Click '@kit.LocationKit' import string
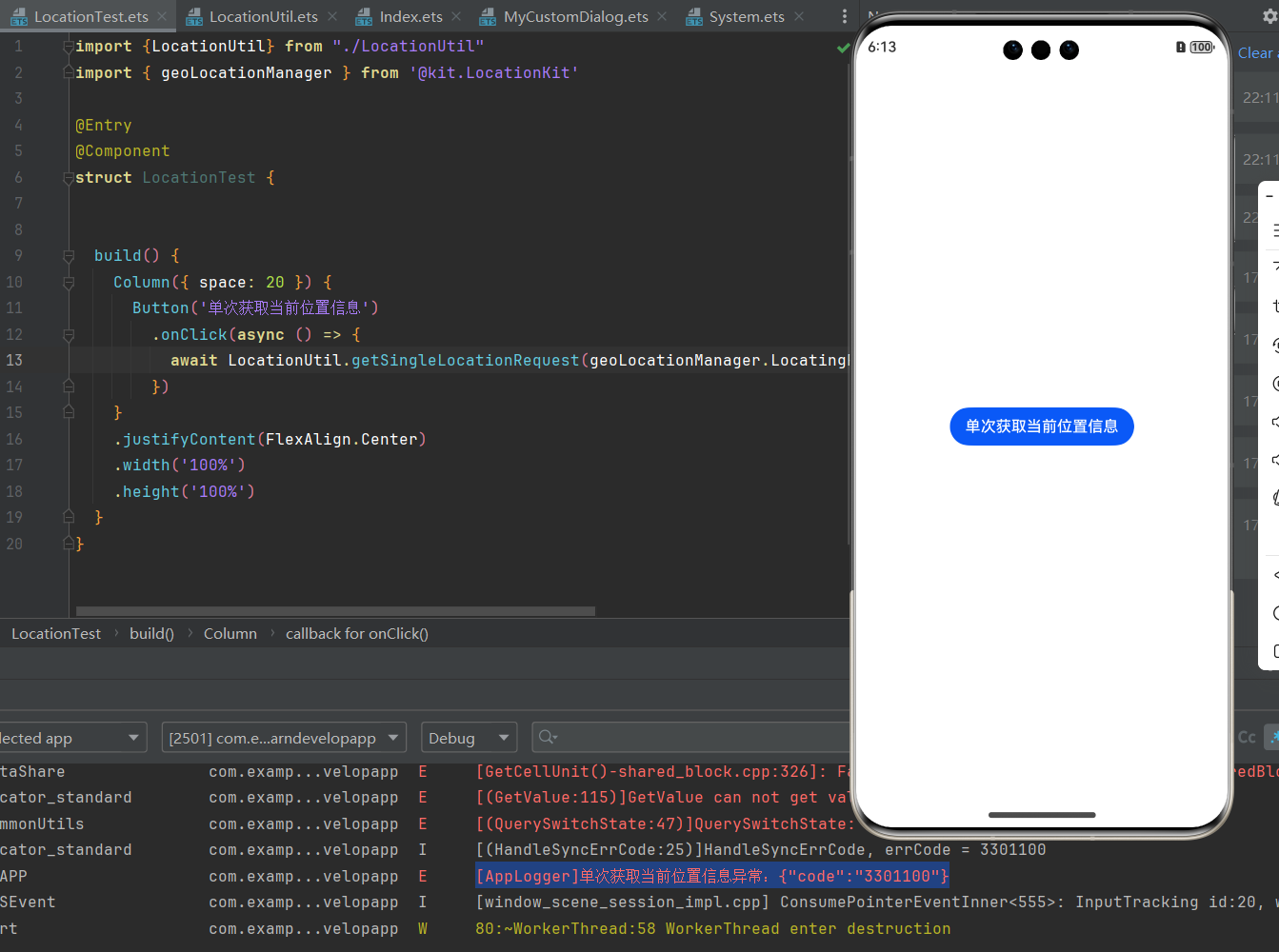The image size is (1279, 952). (493, 72)
